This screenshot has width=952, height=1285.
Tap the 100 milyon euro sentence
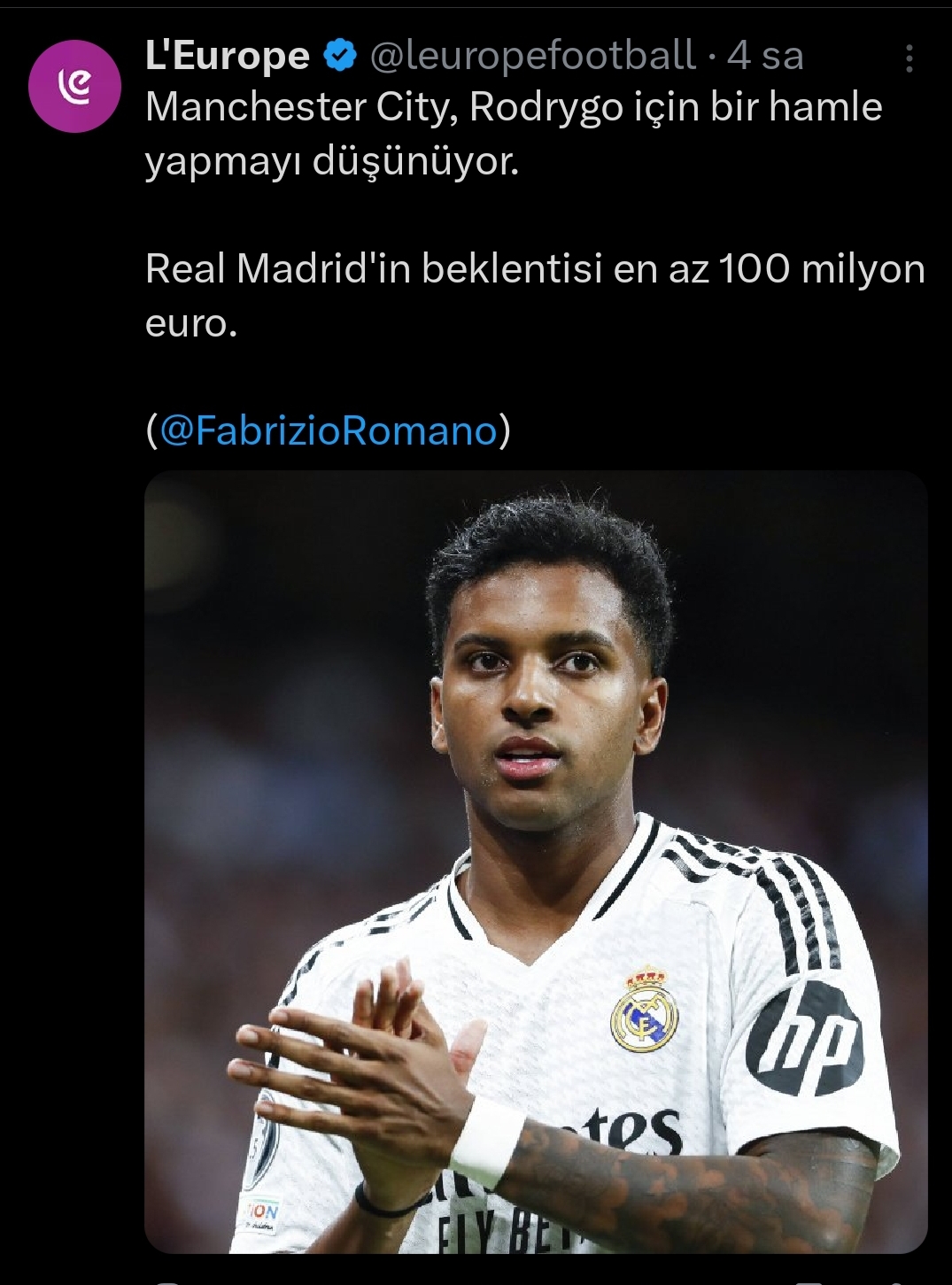535,296
